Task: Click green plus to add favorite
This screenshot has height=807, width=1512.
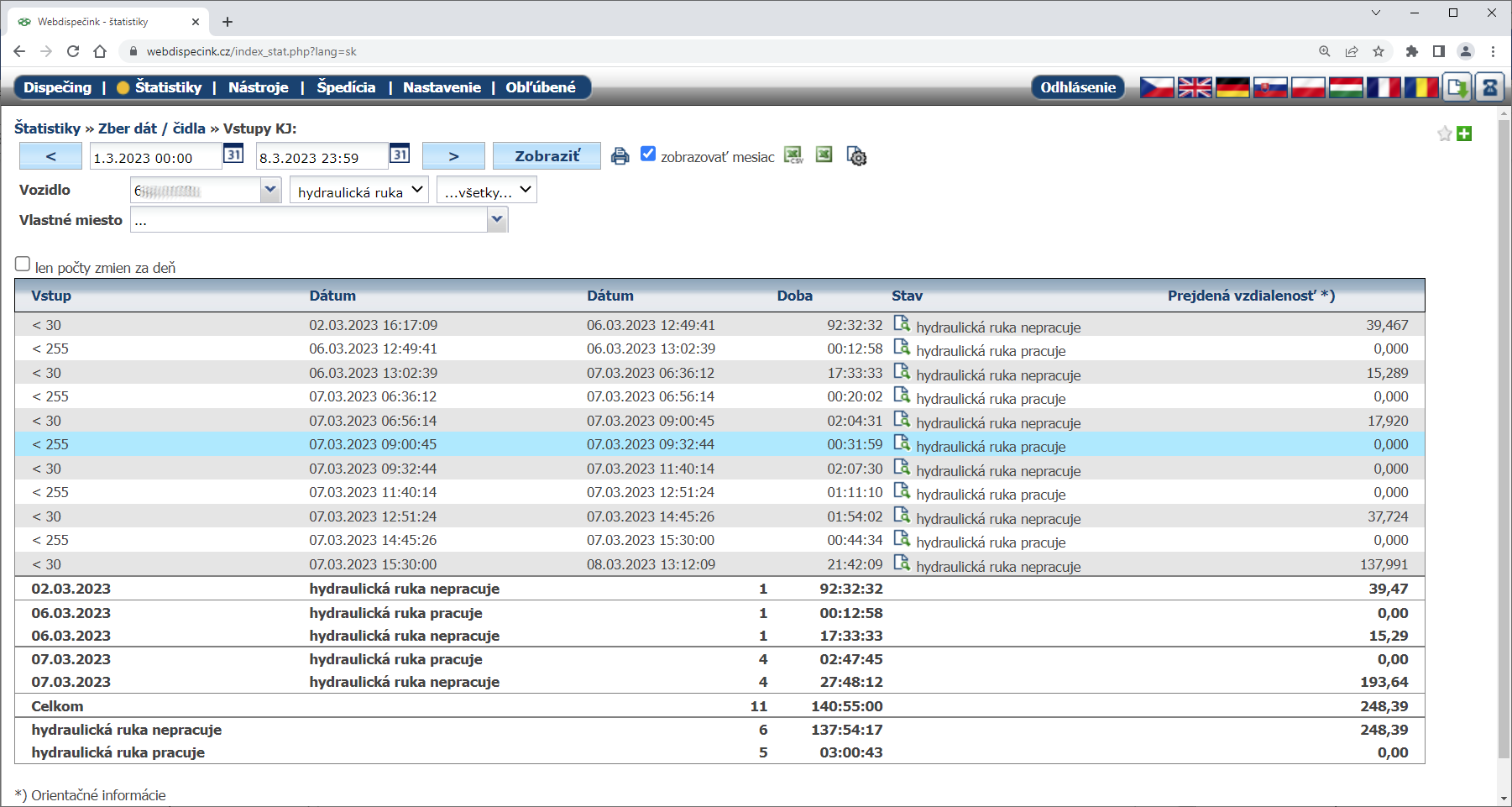Action: [1464, 134]
